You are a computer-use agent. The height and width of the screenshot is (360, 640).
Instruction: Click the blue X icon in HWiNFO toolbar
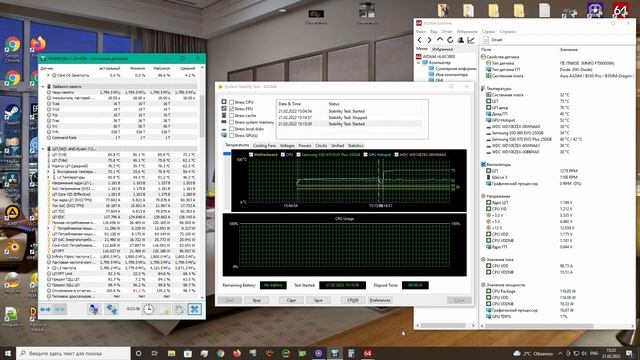pos(195,309)
